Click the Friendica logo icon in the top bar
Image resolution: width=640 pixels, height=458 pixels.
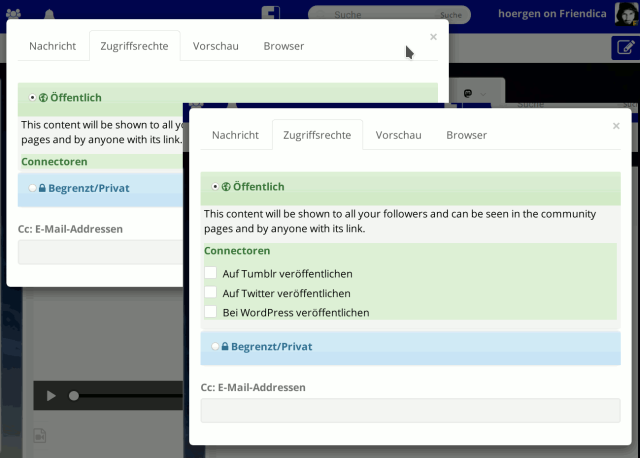[271, 13]
